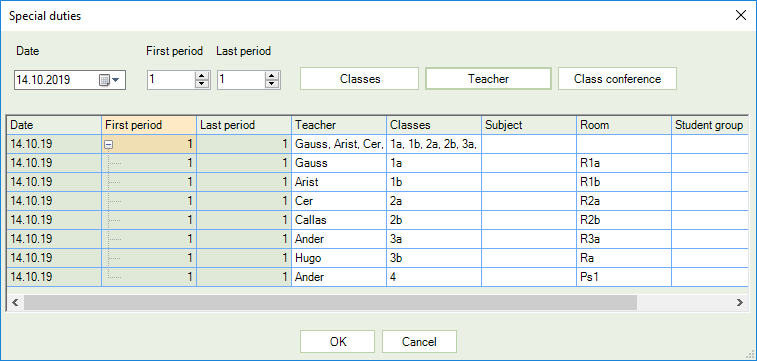Dismiss dialog with Cancel button
This screenshot has width=757, height=361.
(419, 342)
